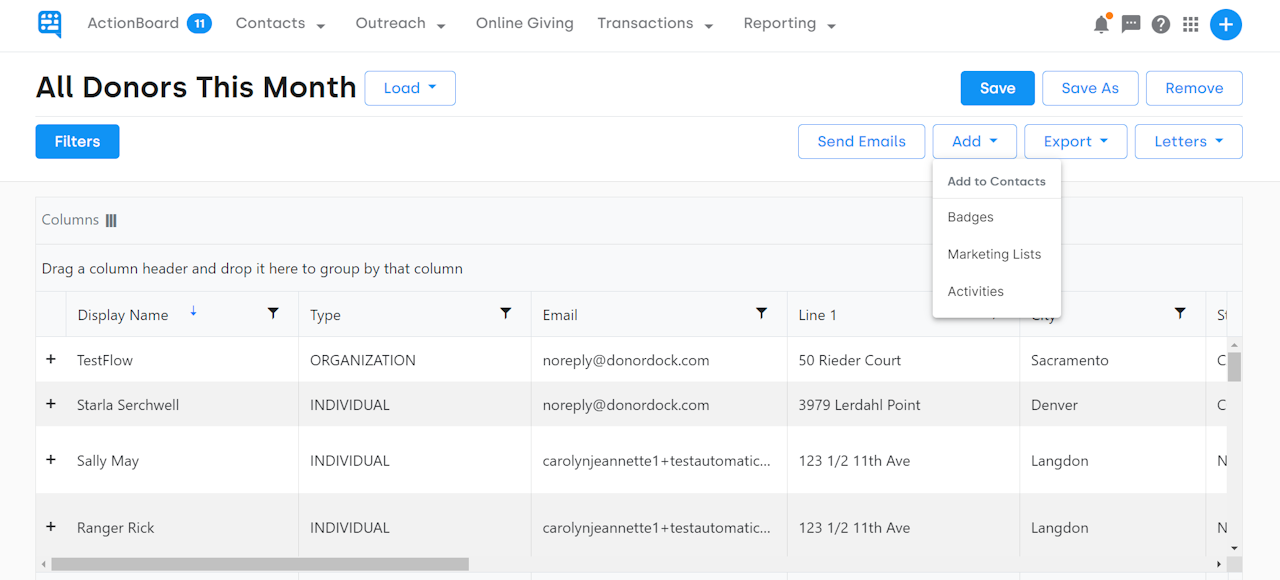Open the Load dropdown
Image resolution: width=1280 pixels, height=580 pixels.
coord(410,88)
